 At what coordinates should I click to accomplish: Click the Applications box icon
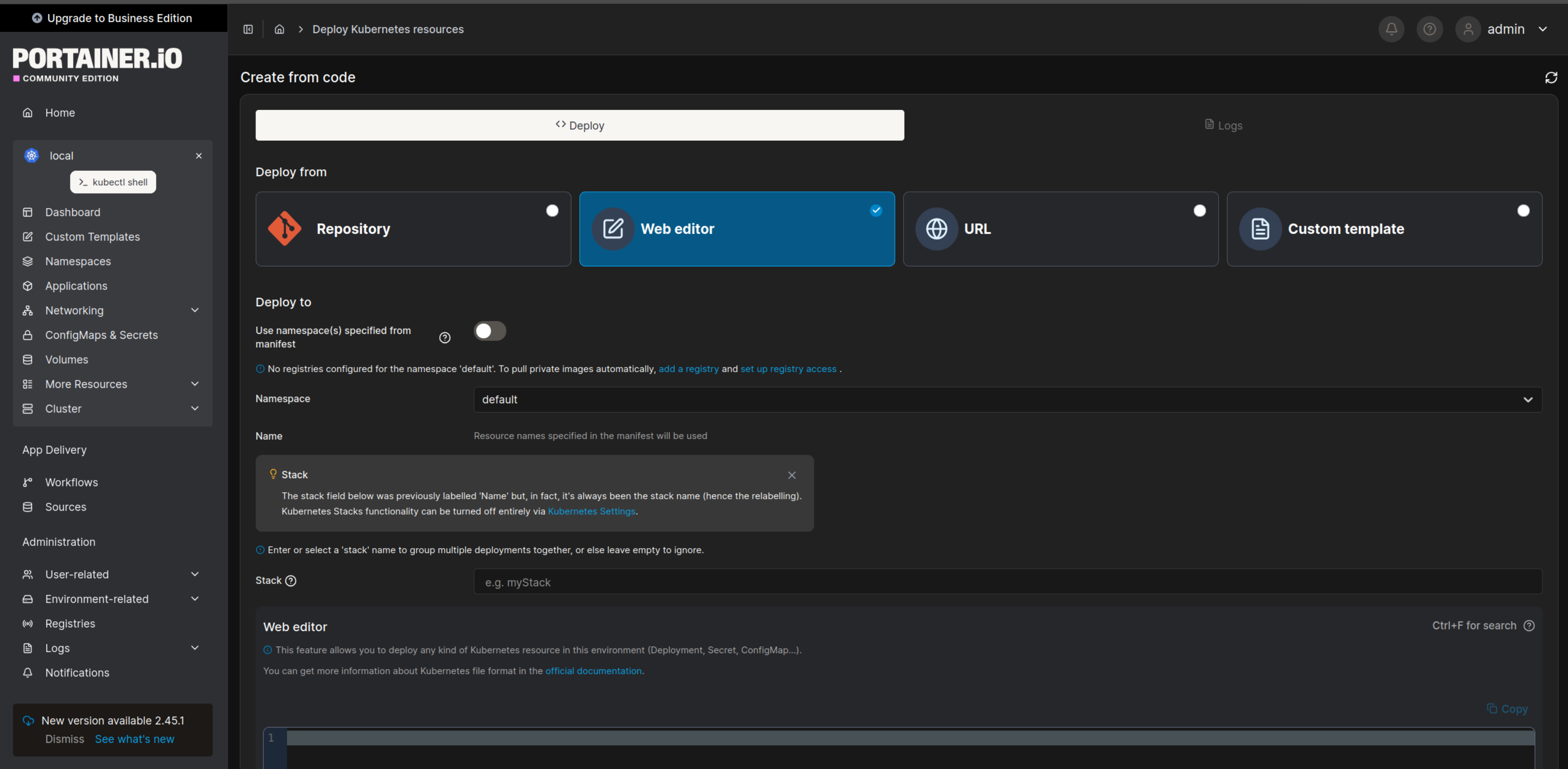(27, 286)
